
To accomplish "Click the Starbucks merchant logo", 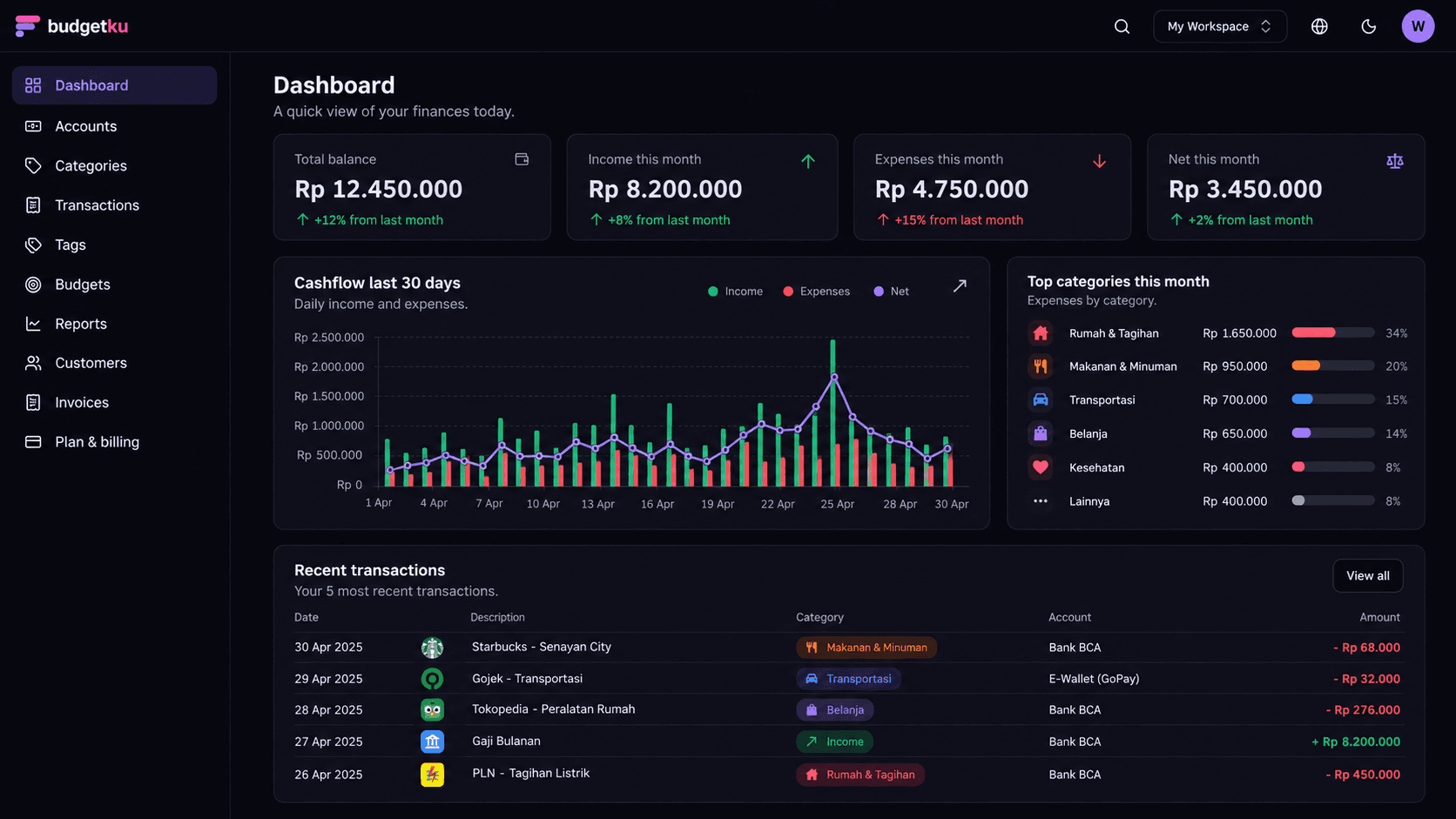I will tap(432, 648).
